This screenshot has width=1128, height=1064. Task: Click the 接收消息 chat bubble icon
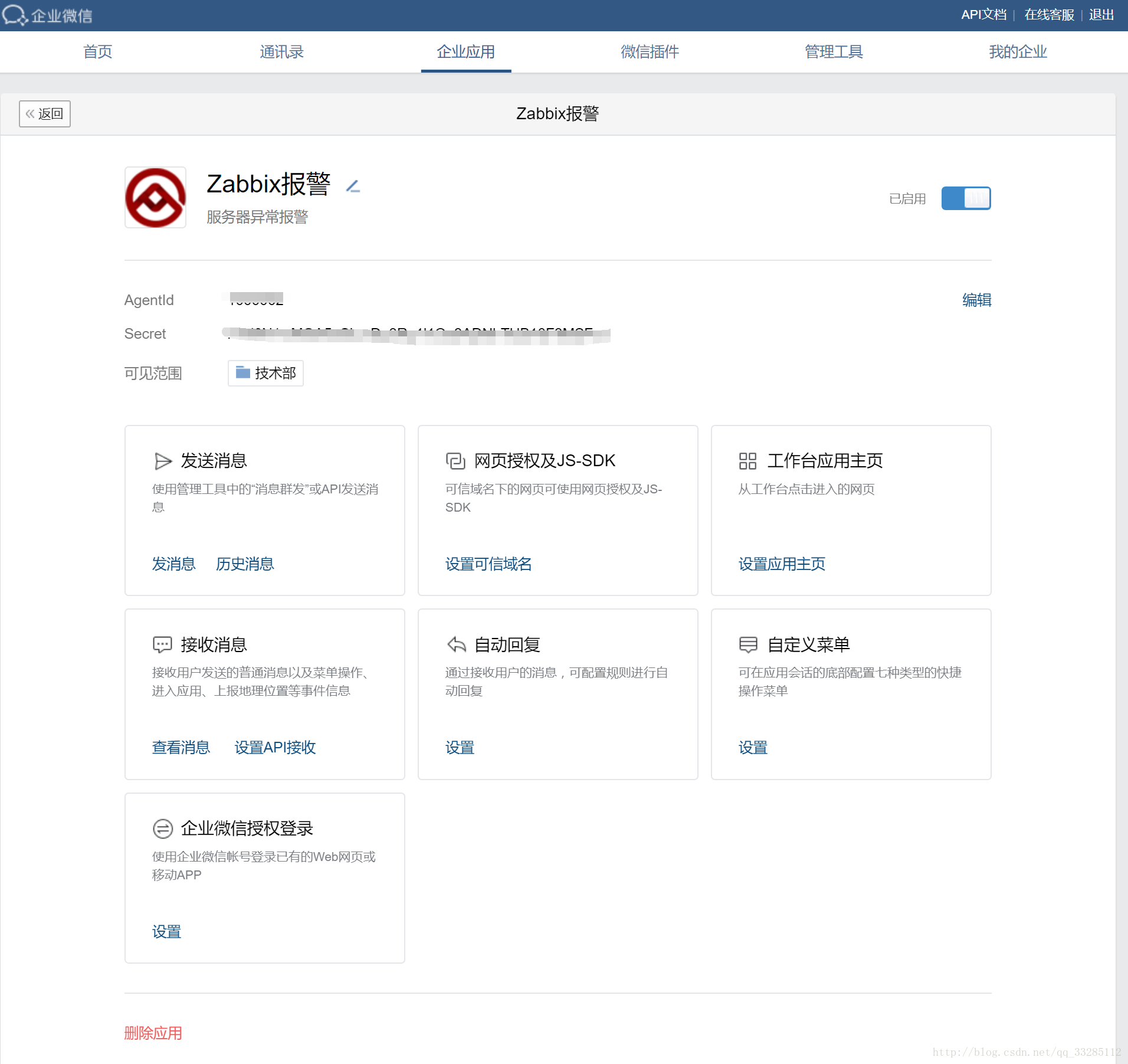coord(162,644)
